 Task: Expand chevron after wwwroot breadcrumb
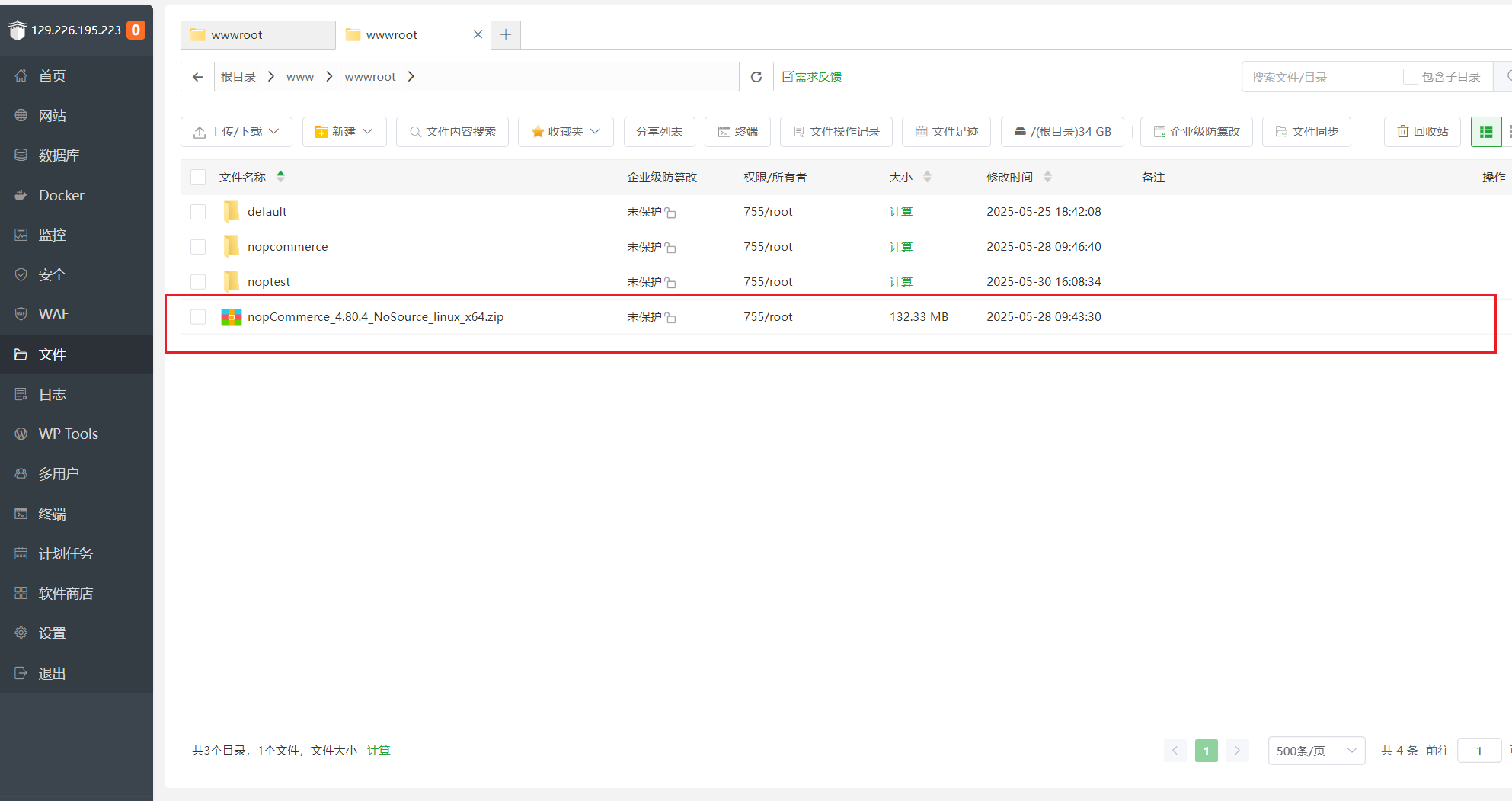coord(411,77)
